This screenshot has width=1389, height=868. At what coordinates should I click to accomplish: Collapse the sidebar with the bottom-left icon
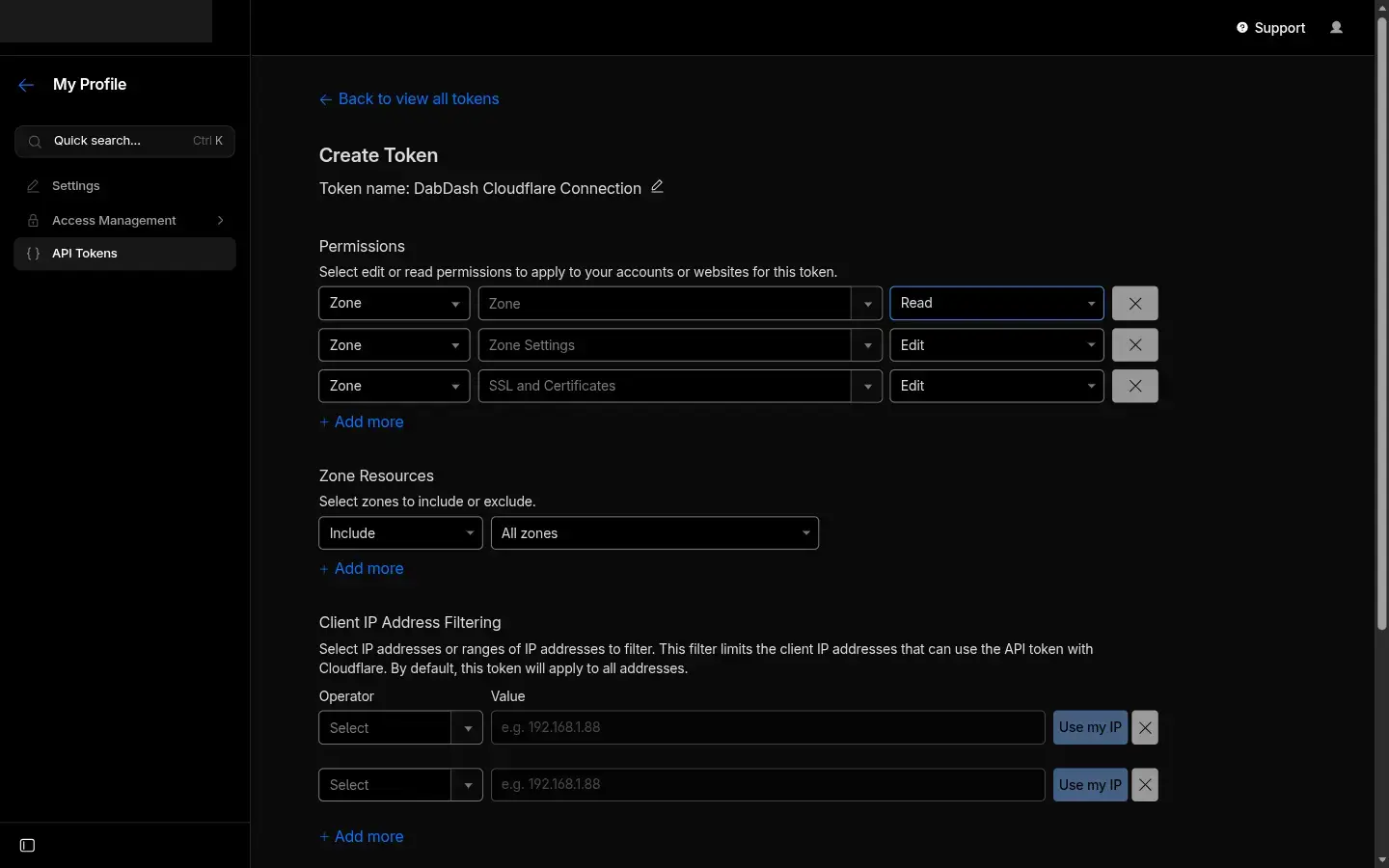click(26, 846)
